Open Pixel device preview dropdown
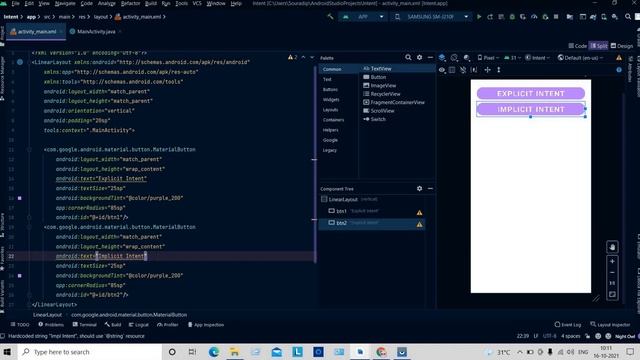640x360 pixels. 488,58
